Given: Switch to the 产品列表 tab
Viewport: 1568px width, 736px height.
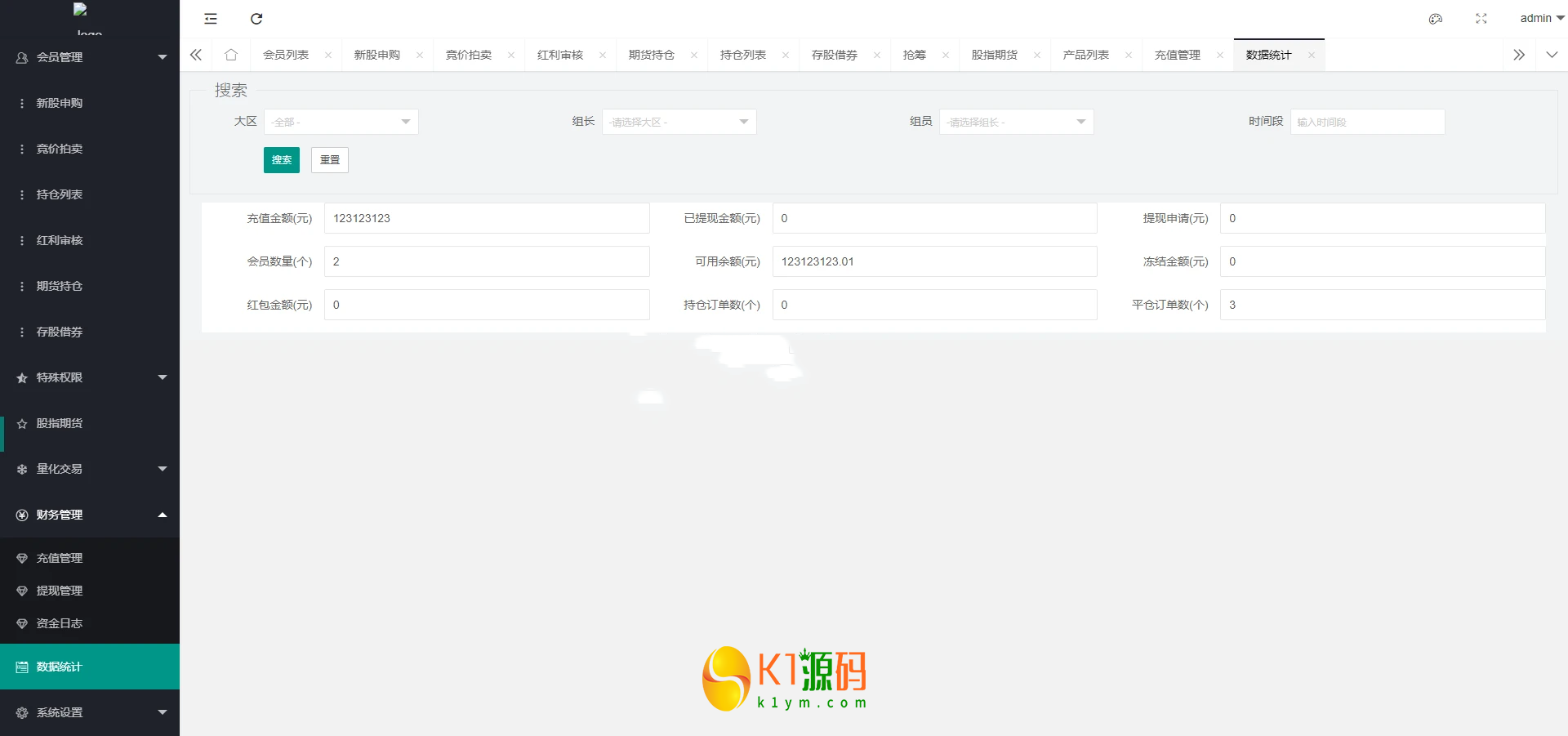Looking at the screenshot, I should [1086, 55].
